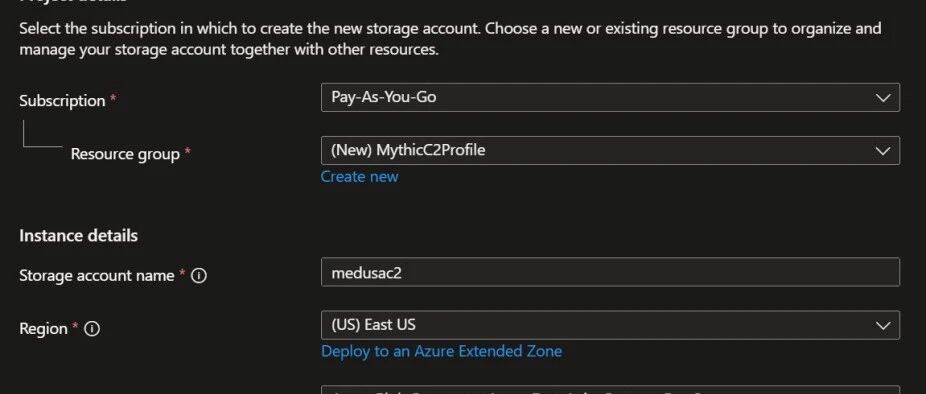Click info icon beside Storage account name
This screenshot has height=394, width=926.
[x=200, y=276]
